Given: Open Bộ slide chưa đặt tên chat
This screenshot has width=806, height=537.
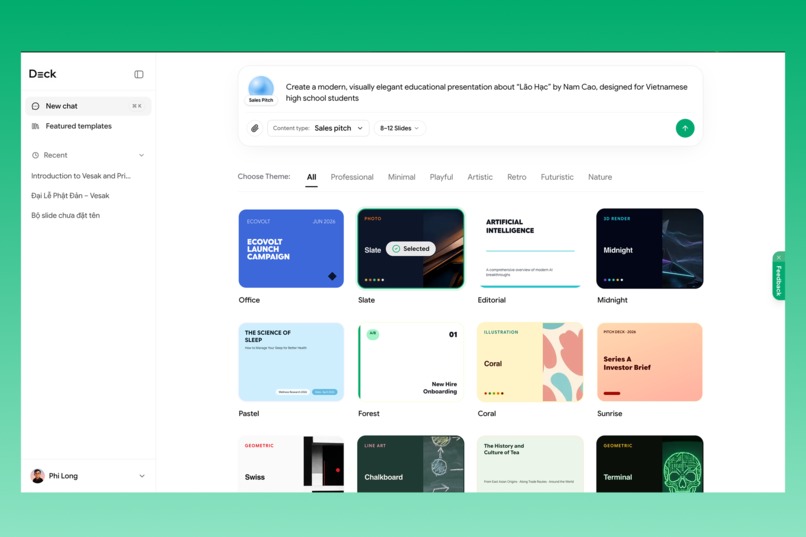Looking at the screenshot, I should click(65, 215).
